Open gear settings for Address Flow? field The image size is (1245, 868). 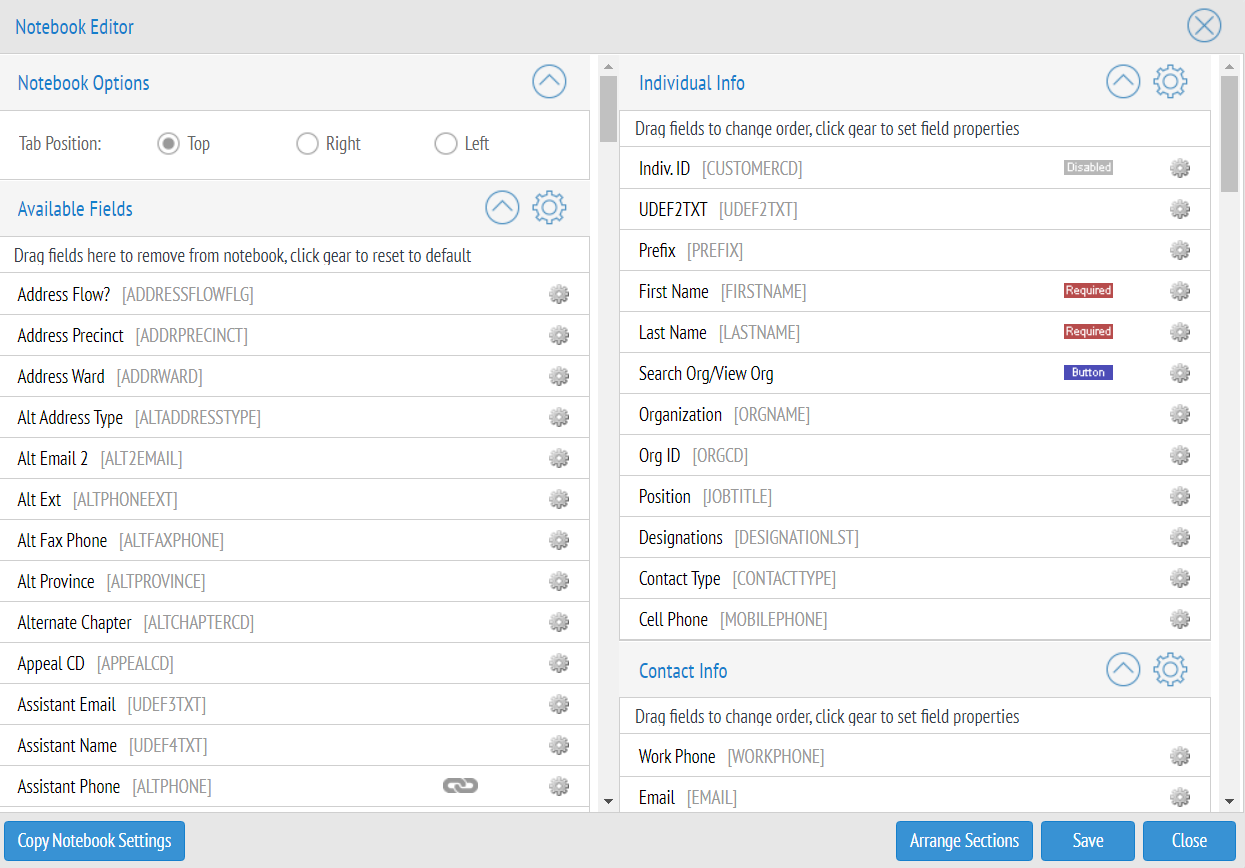(559, 294)
